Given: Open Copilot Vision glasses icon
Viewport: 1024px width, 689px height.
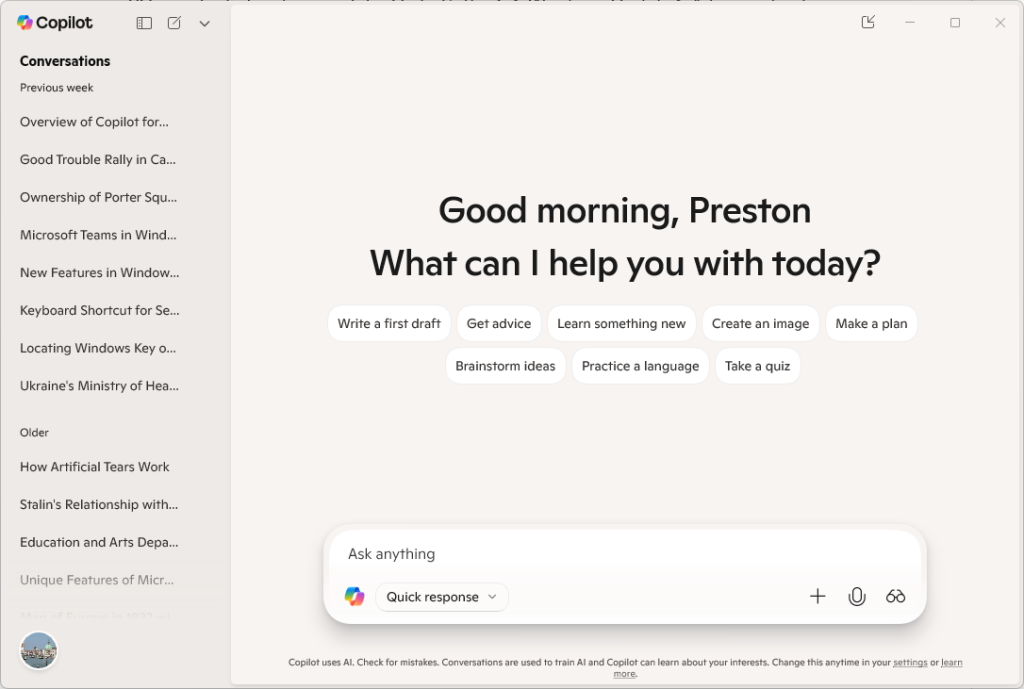Looking at the screenshot, I should pos(895,596).
